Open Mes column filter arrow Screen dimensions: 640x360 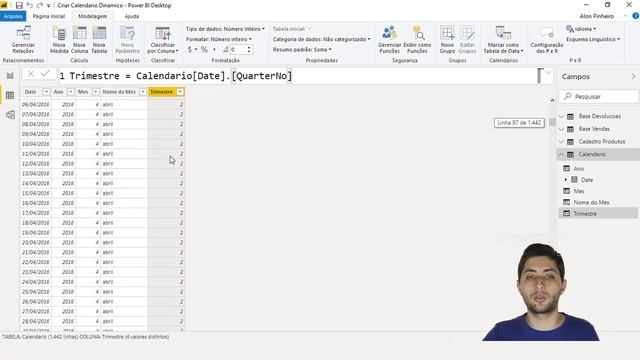point(96,92)
